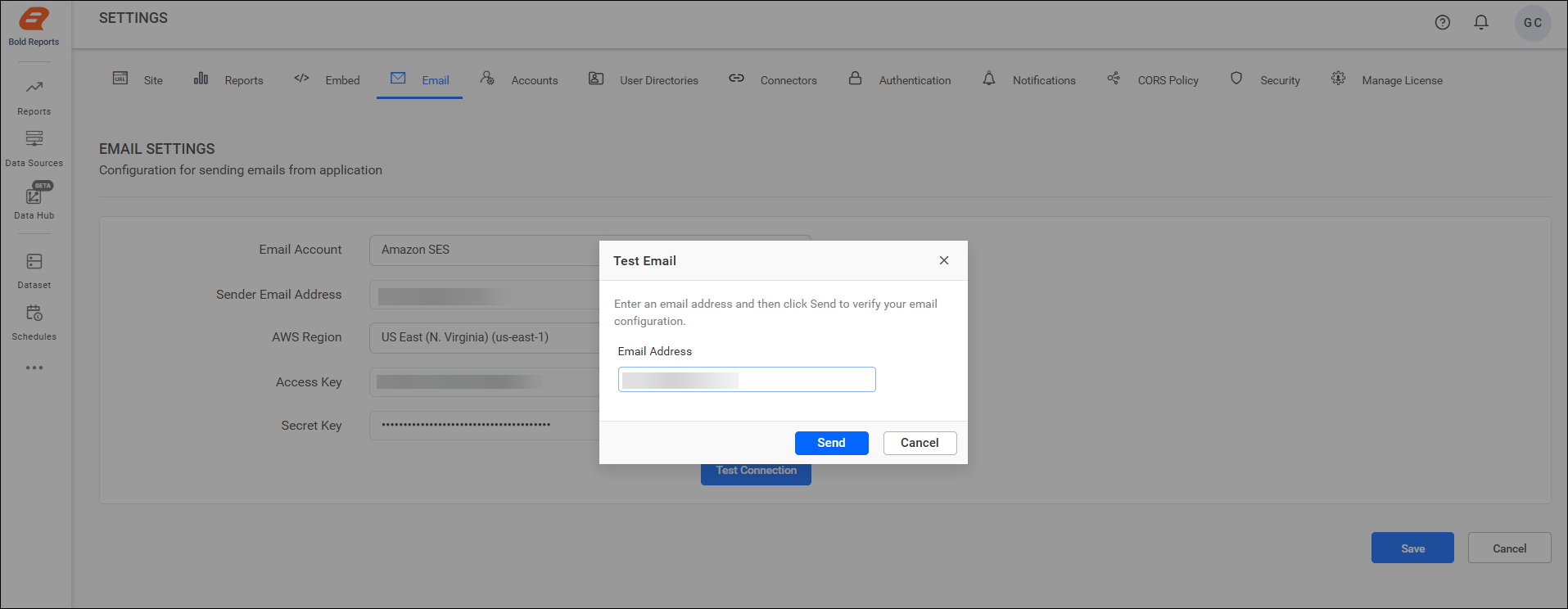Click the Security shield icon
1568x609 pixels.
[x=1236, y=78]
